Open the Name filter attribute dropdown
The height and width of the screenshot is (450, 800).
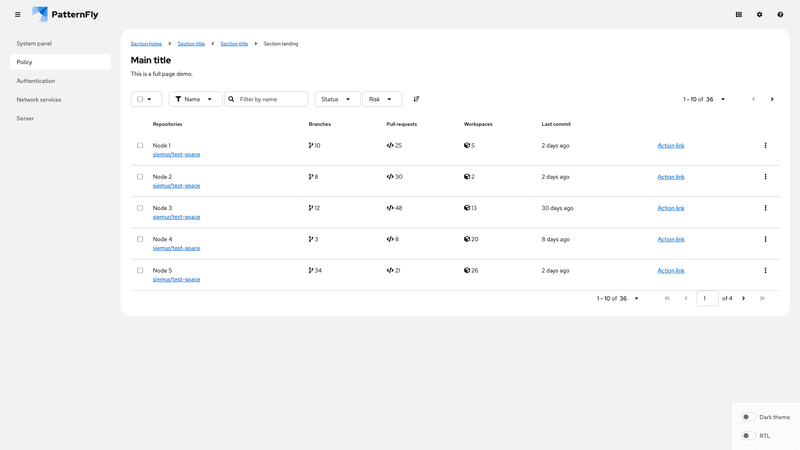point(195,99)
